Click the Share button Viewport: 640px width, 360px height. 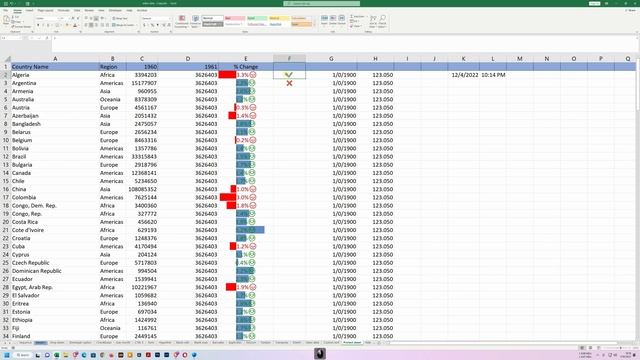click(x=630, y=10)
